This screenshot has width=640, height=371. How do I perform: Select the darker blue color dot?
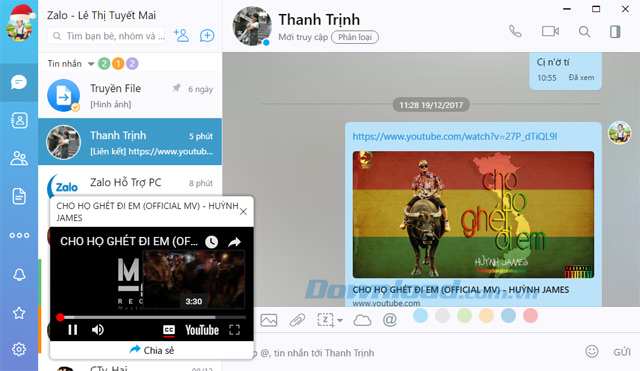click(x=509, y=315)
